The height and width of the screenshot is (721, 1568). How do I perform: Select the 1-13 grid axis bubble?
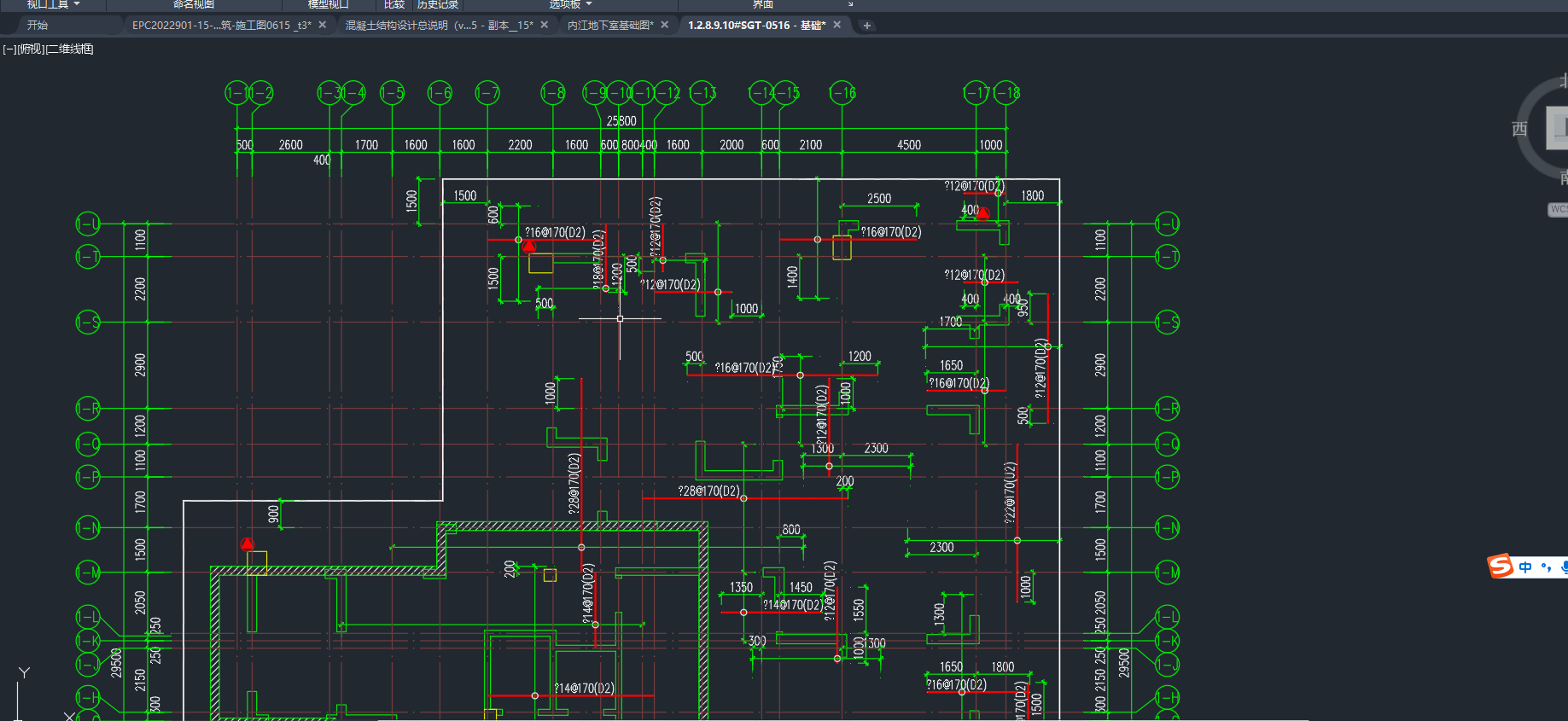702,92
